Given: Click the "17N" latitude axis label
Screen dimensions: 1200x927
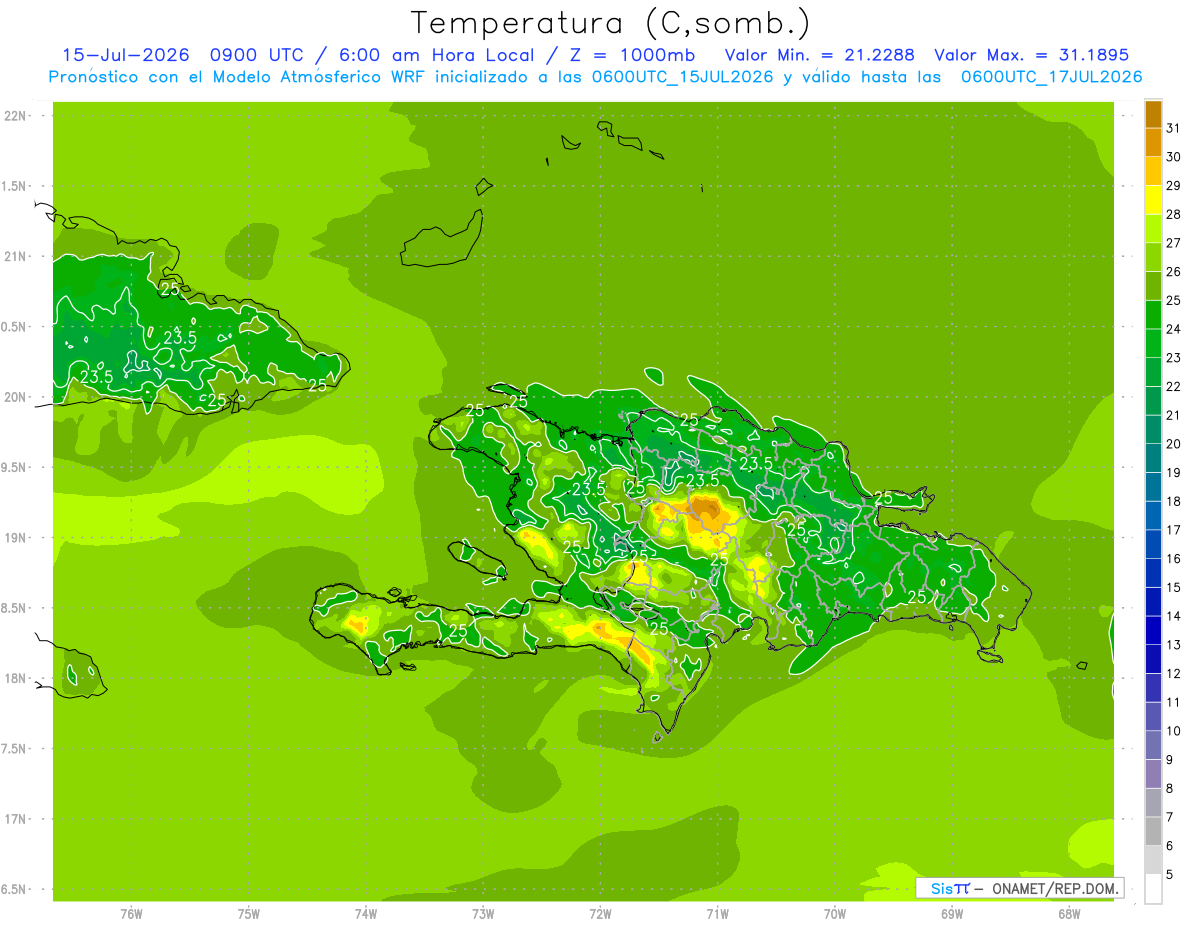Looking at the screenshot, I should pyautogui.click(x=14, y=819).
